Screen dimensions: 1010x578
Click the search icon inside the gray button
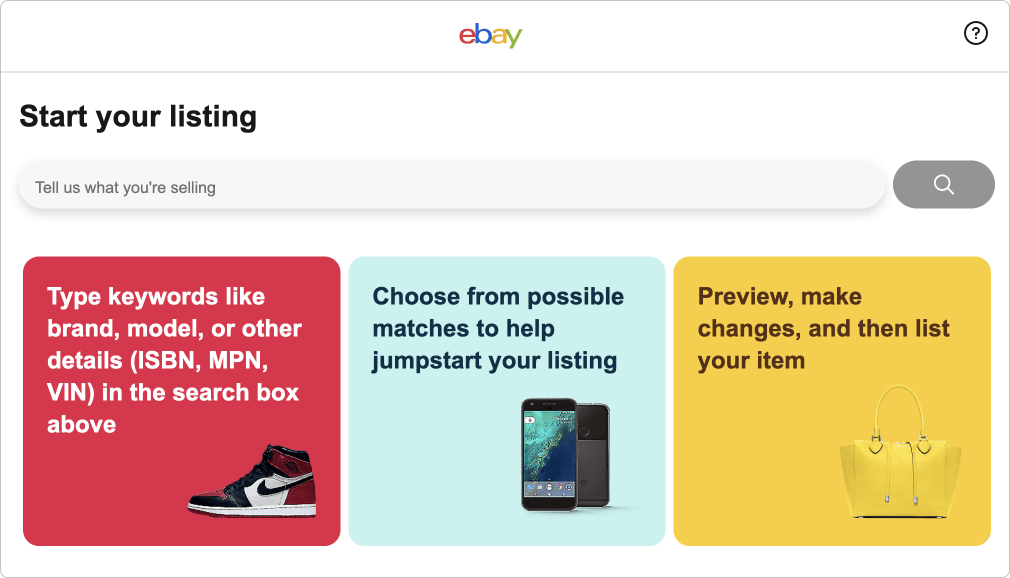click(942, 184)
